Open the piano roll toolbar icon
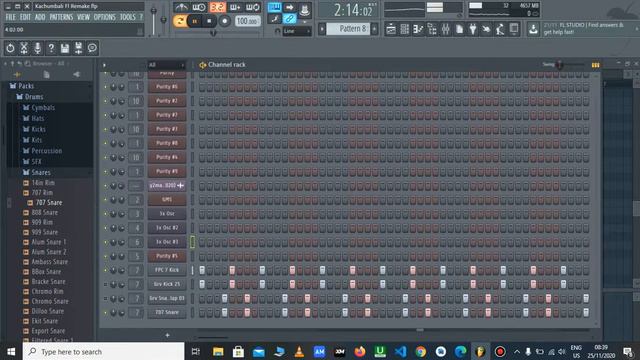Screen dimensions: 640x360 tap(418, 29)
